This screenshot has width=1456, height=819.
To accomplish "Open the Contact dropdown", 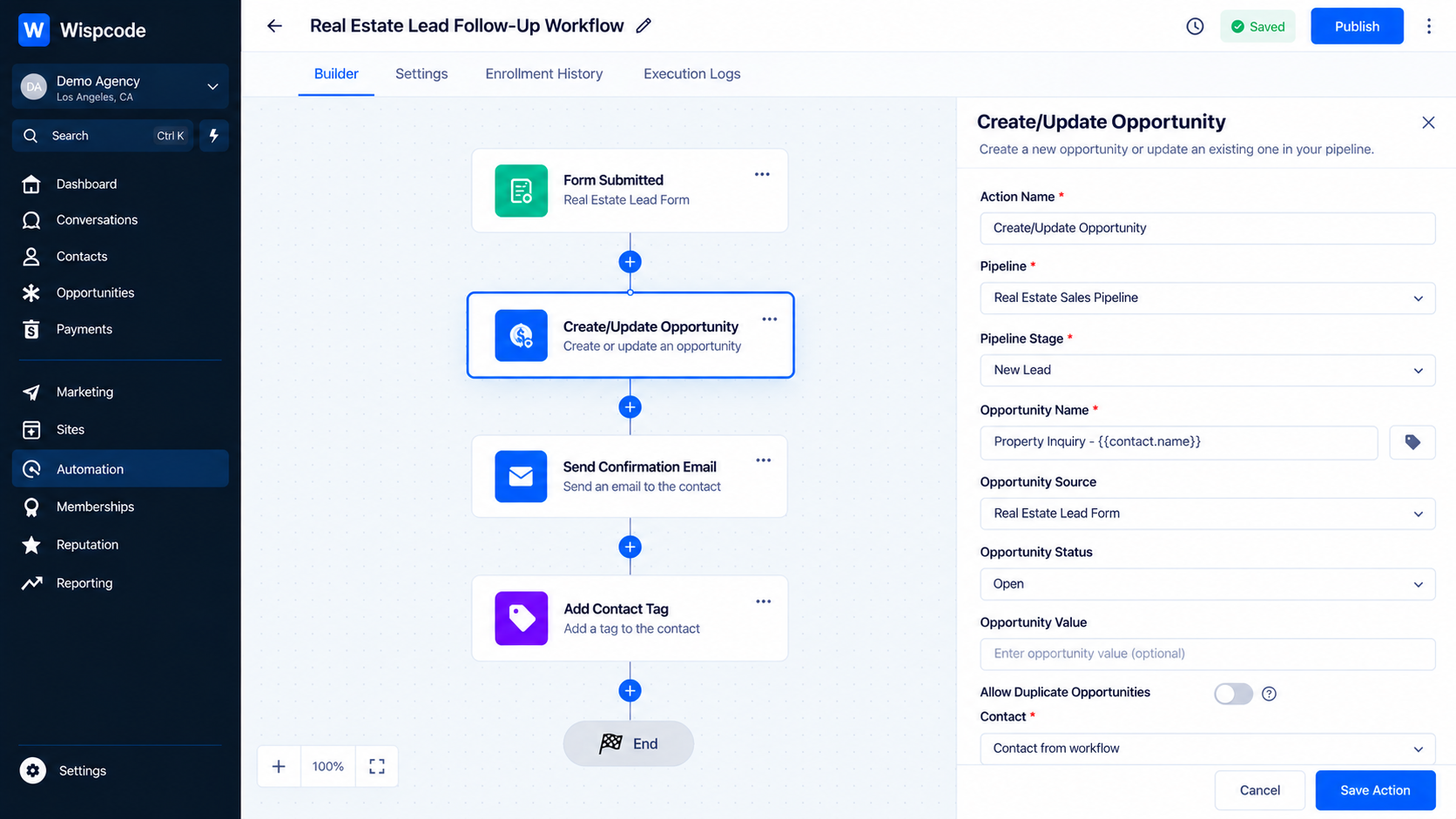I will click(1208, 749).
